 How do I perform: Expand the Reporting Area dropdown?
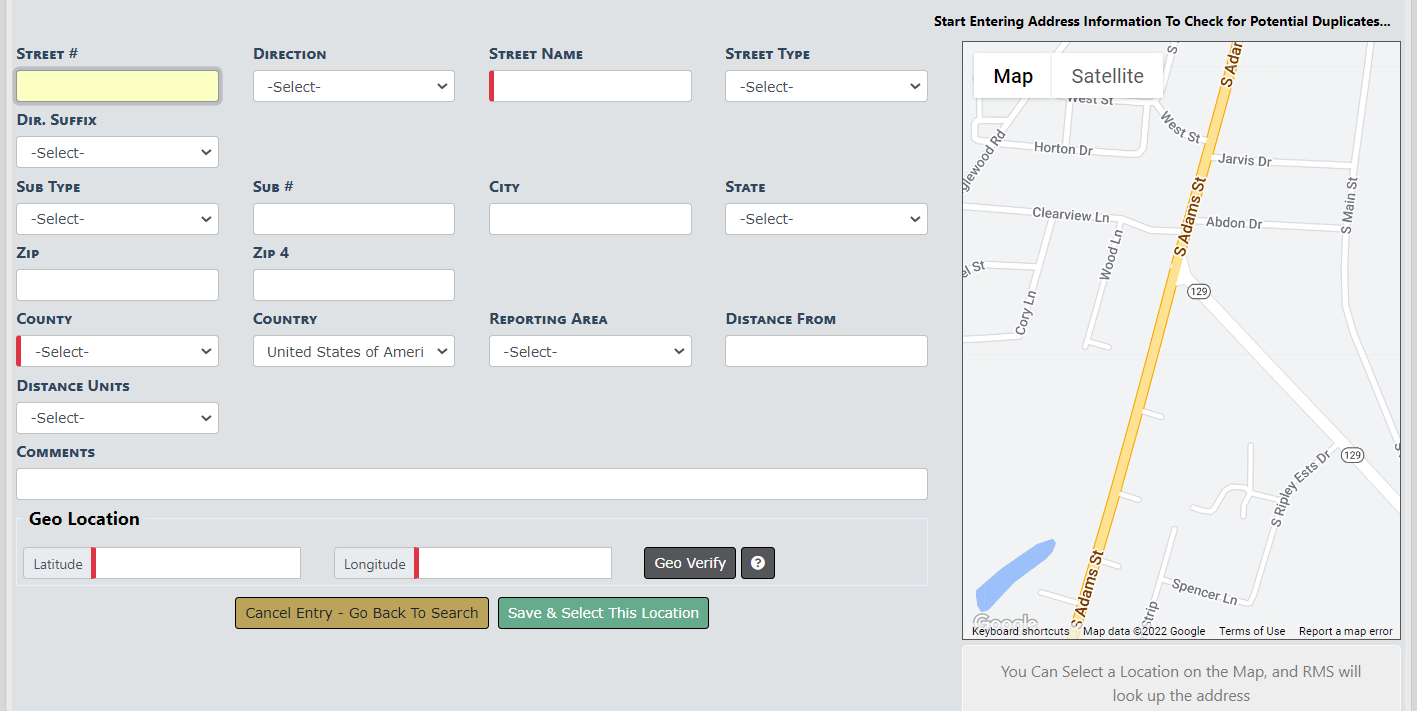coord(590,351)
